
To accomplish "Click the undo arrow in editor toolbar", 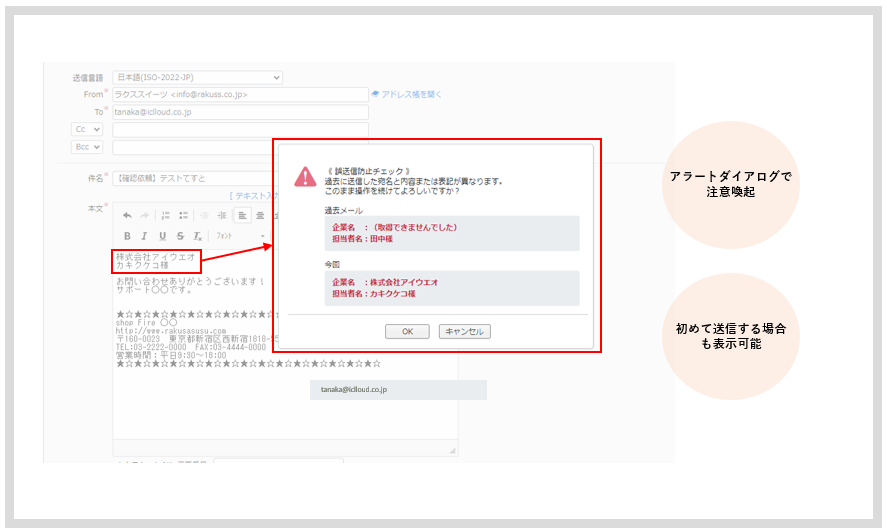I will click(x=127, y=215).
